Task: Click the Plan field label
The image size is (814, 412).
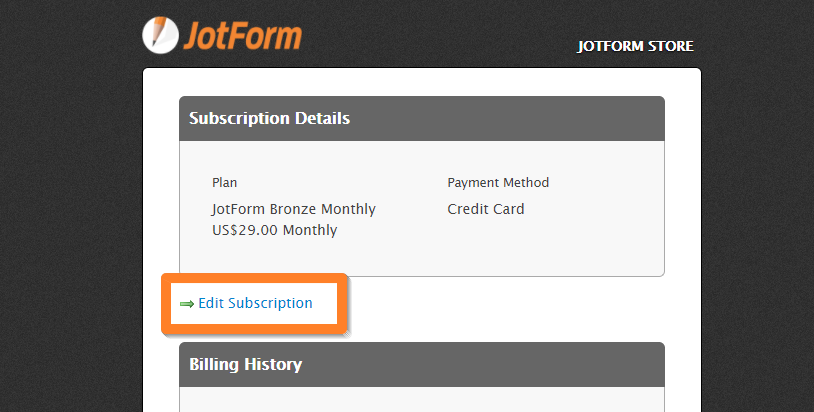Action: (224, 183)
